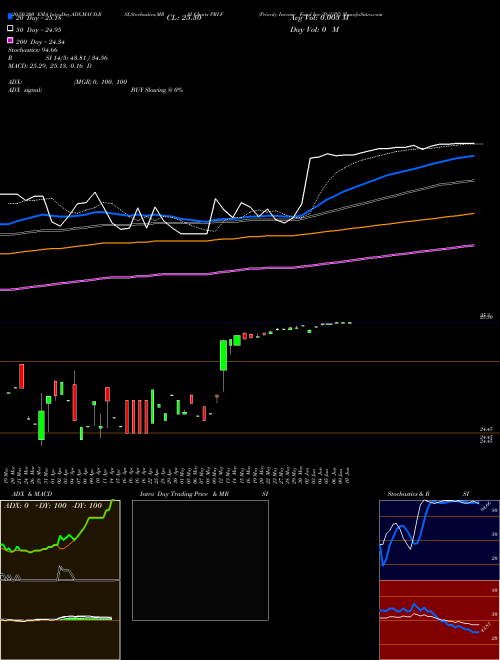Click the 'Avg Vol: 0.003 M' label

pyautogui.click(x=319, y=18)
